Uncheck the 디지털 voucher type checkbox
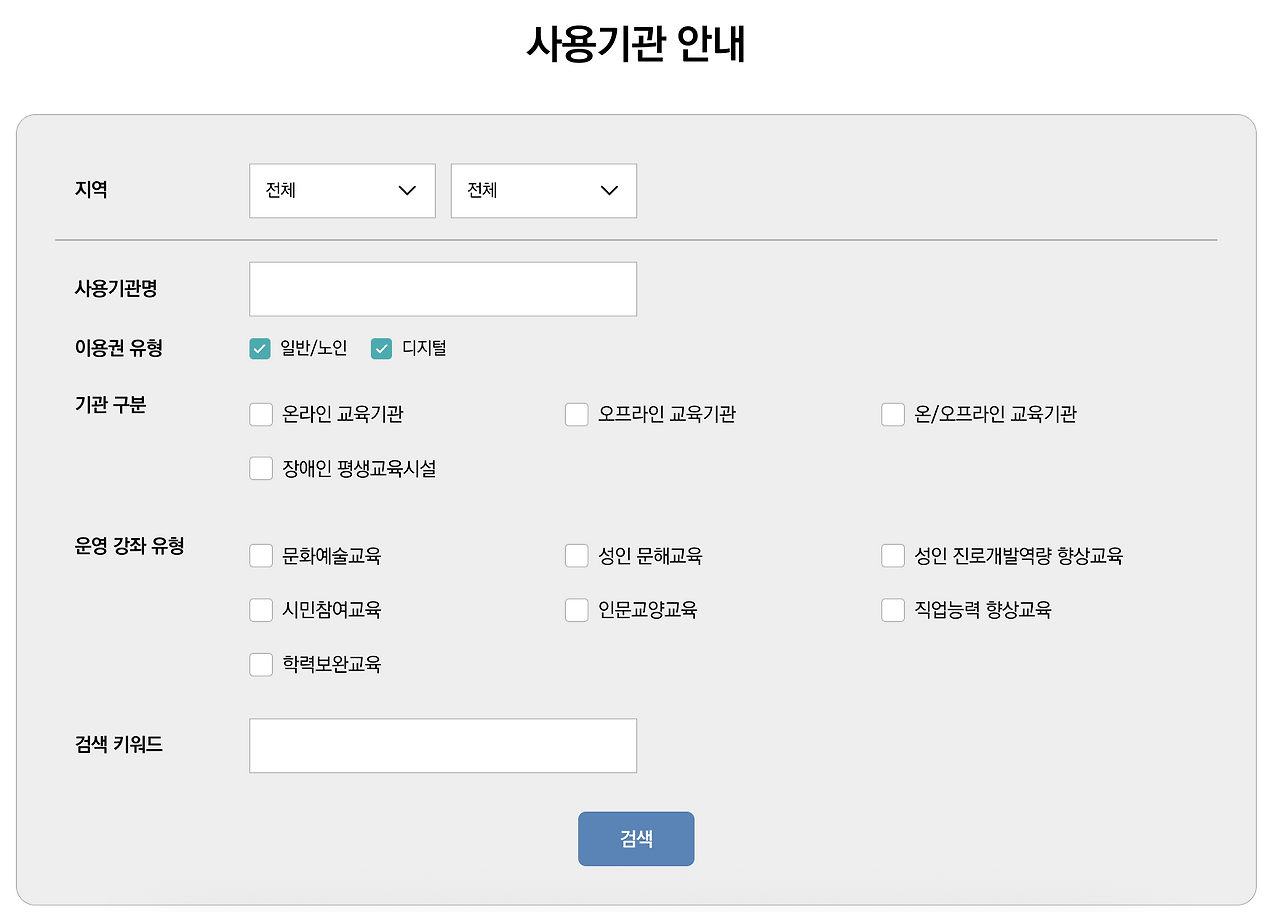Screen dimensions: 1280x912 click(x=381, y=348)
